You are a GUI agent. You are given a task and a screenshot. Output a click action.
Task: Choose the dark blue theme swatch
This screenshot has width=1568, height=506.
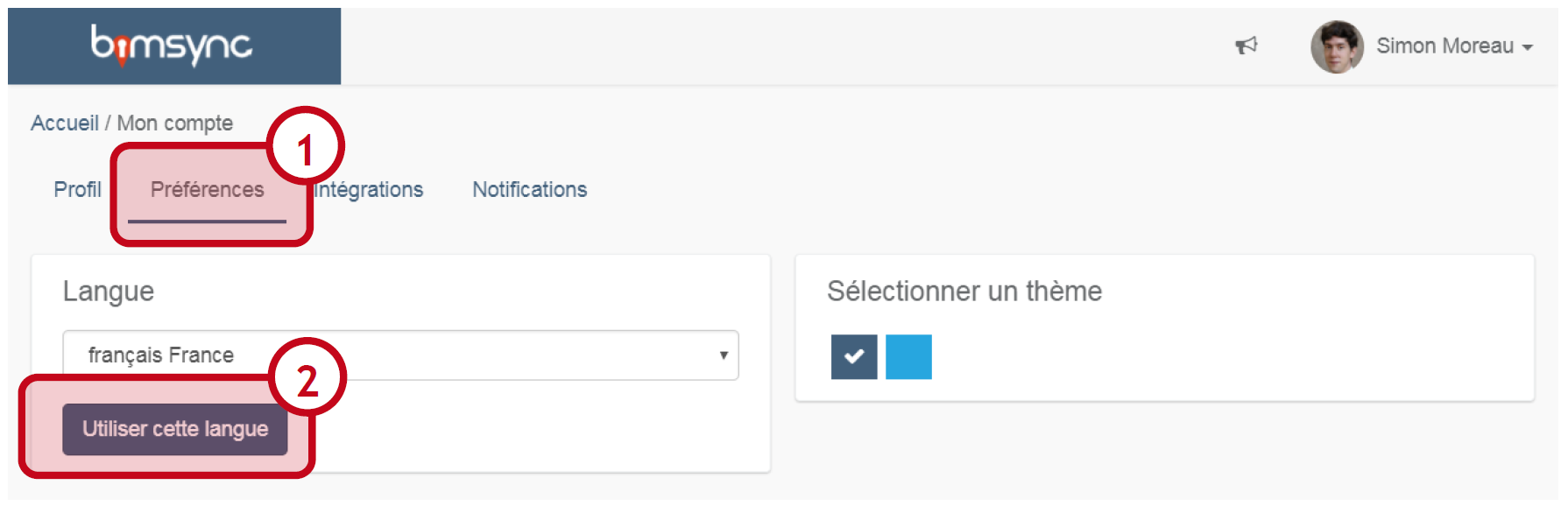click(854, 356)
